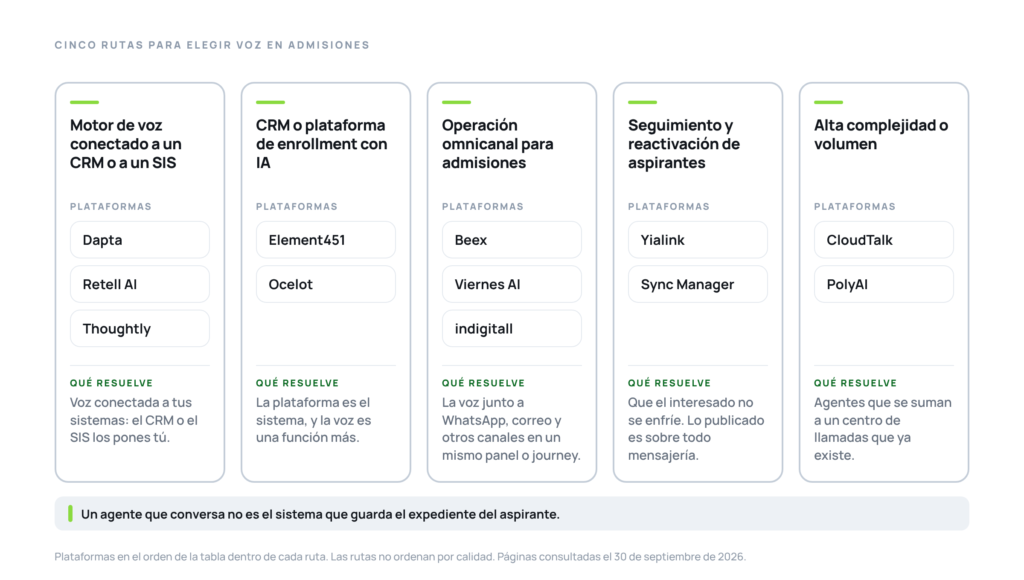Select the Beex platform chip
The image size is (1024, 580).
click(x=512, y=240)
